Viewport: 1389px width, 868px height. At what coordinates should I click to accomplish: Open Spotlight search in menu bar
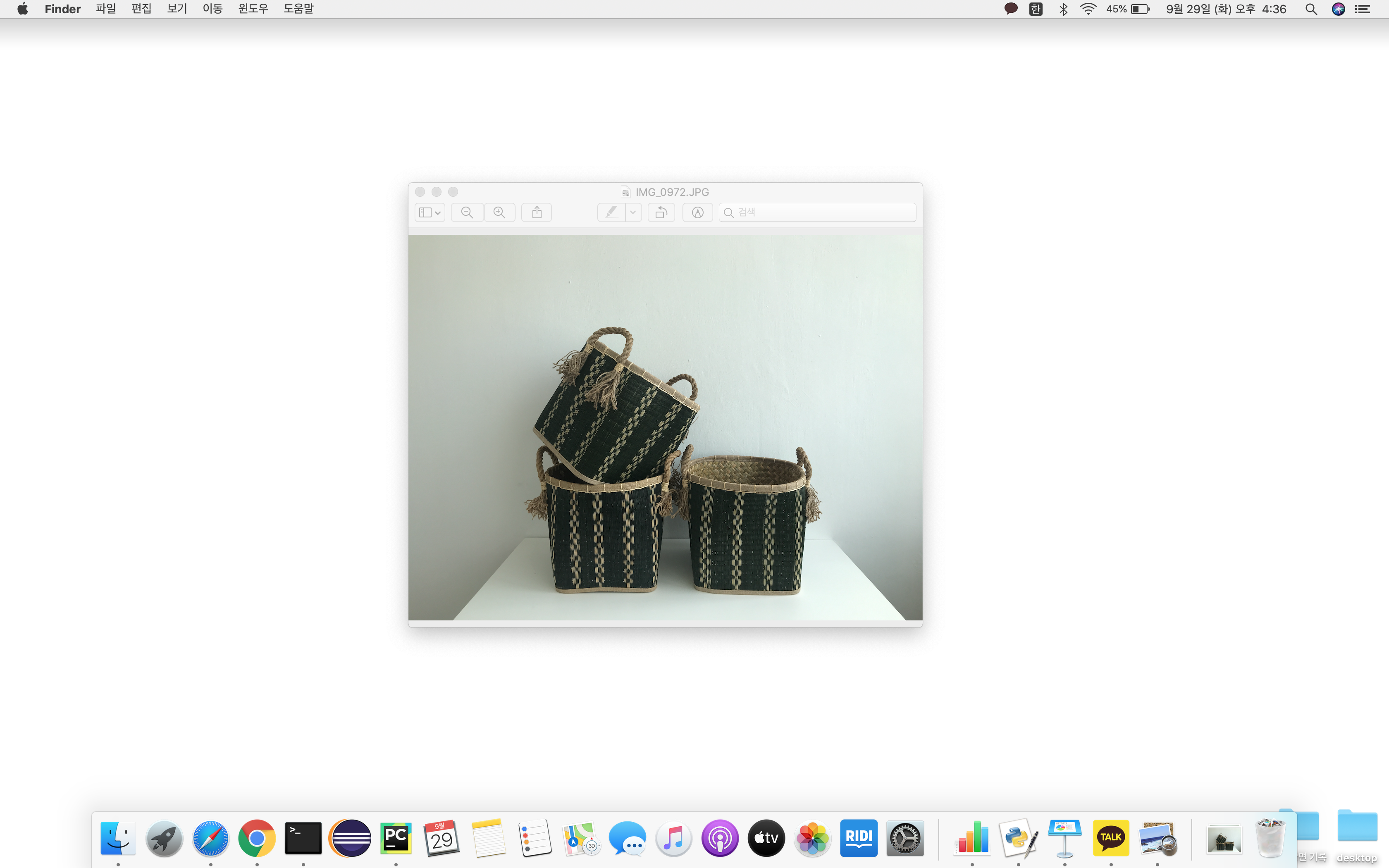click(x=1310, y=9)
